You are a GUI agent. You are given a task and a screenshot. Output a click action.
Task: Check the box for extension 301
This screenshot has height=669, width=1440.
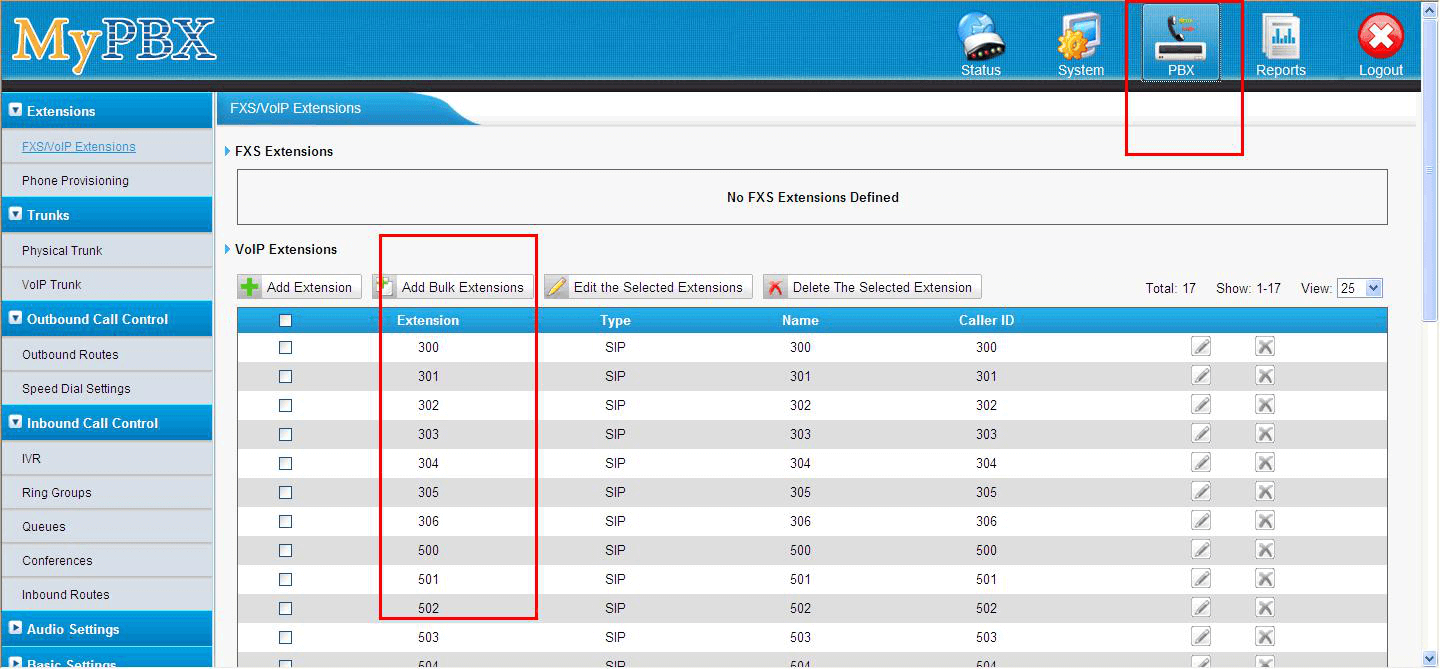285,377
